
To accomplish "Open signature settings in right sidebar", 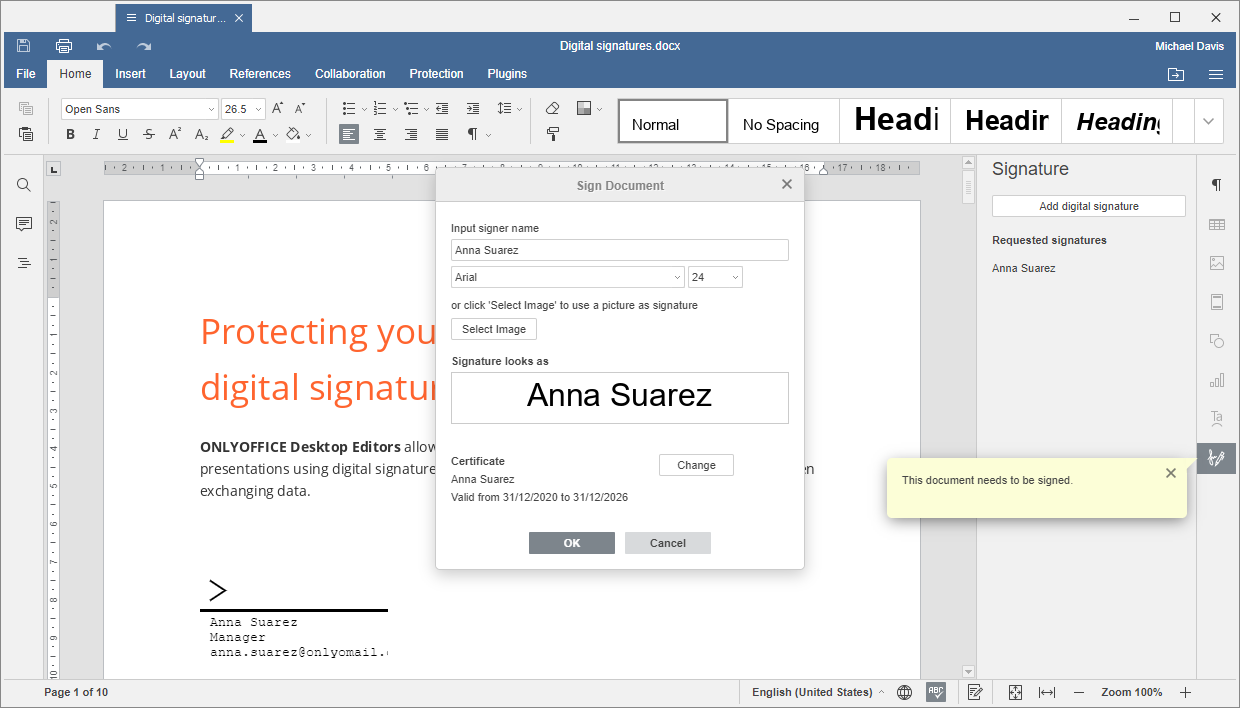I will tap(1217, 458).
